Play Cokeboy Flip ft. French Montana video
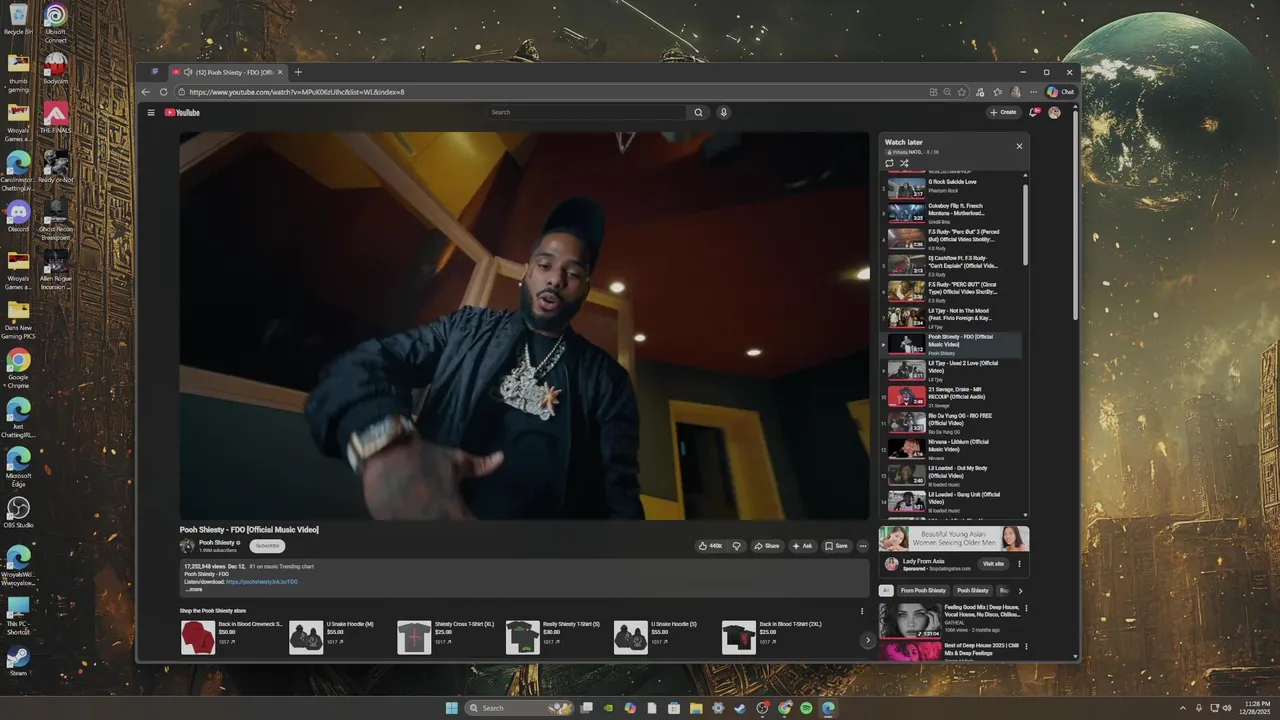1280x720 pixels. [951, 212]
